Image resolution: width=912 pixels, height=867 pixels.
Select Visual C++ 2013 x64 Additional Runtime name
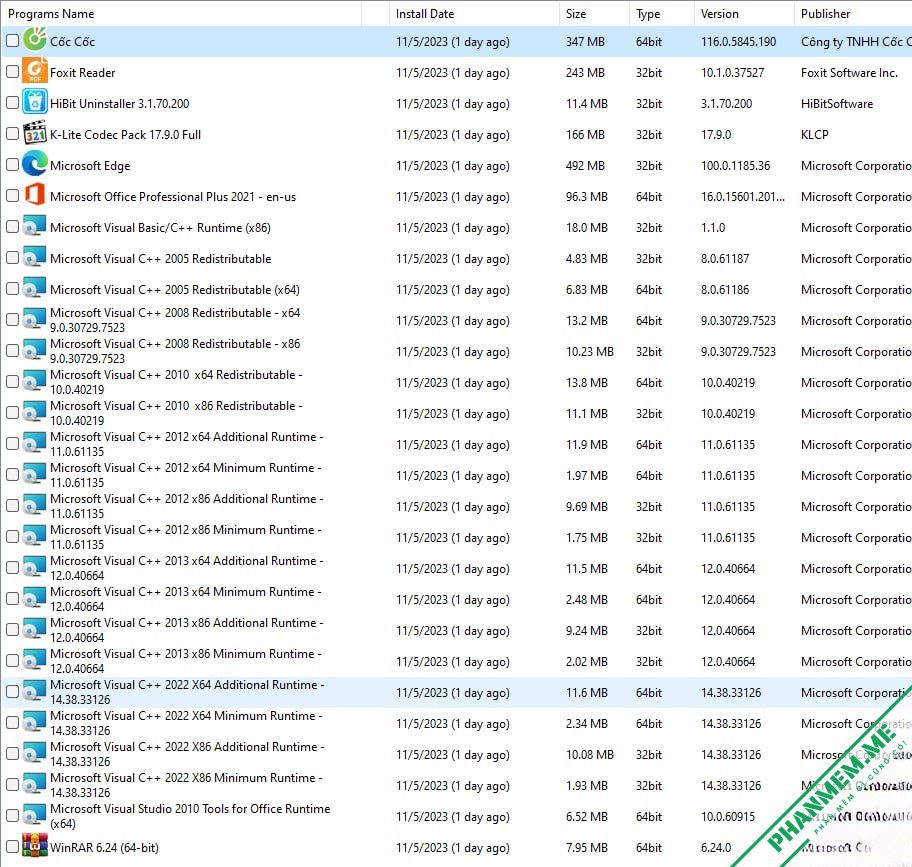point(187,568)
